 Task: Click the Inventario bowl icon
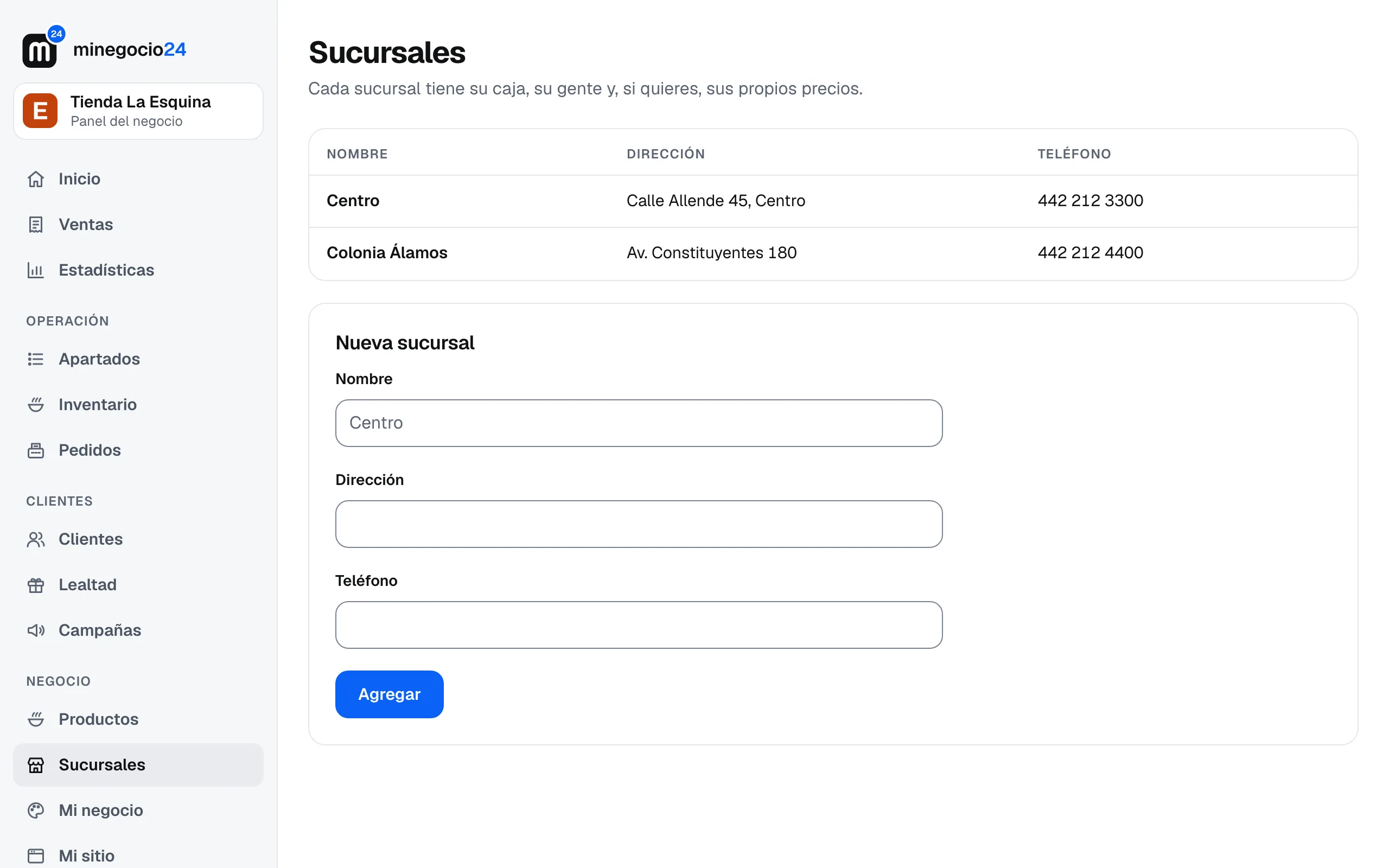(36, 405)
